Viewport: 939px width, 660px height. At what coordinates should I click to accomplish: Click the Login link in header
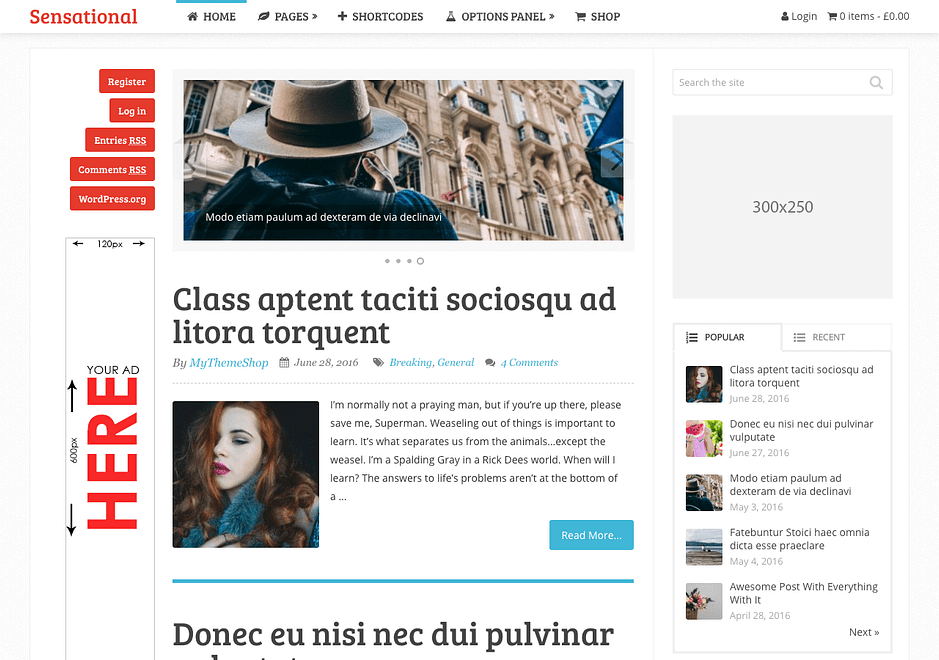799,16
